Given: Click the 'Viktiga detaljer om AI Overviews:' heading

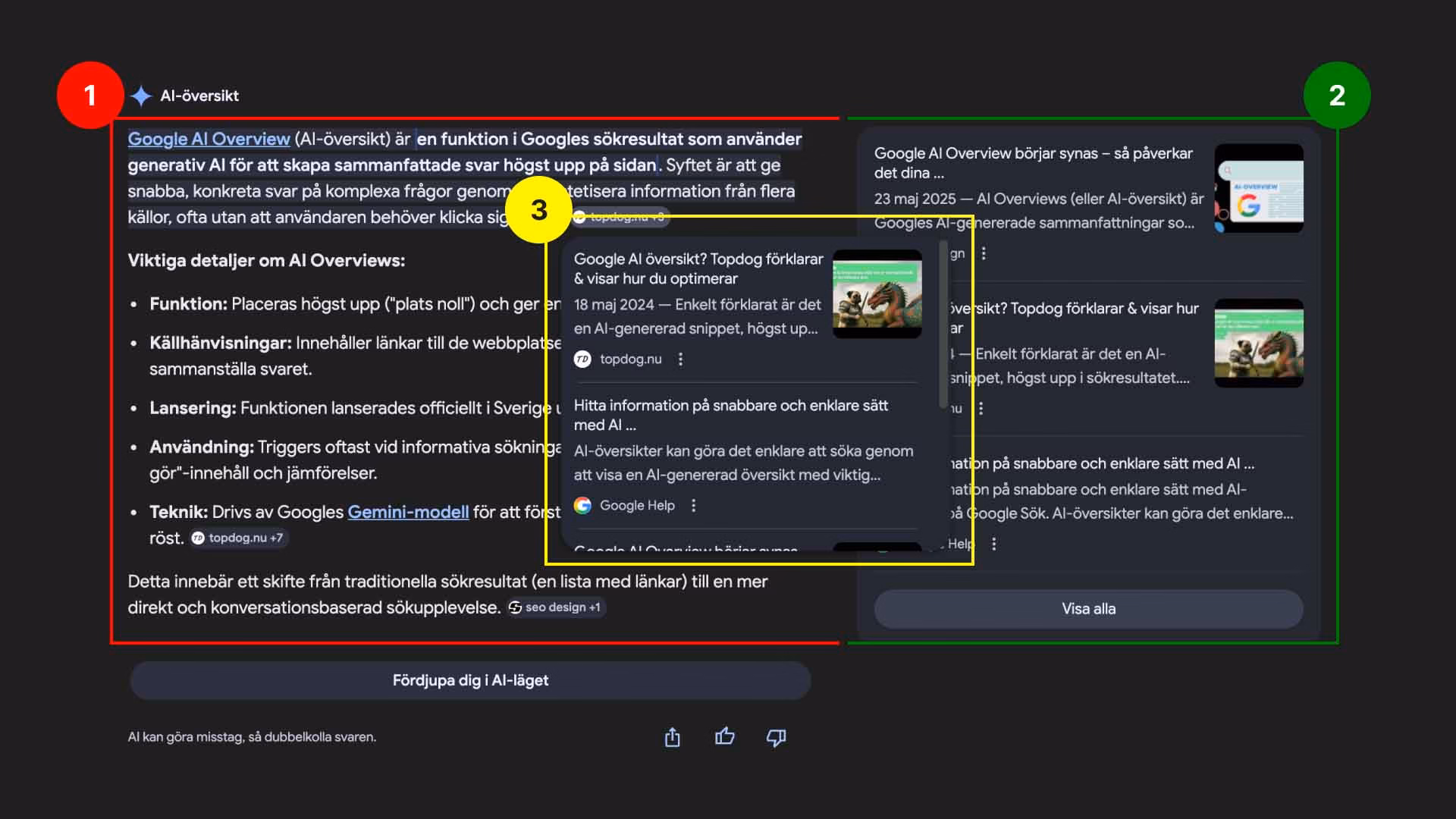Looking at the screenshot, I should coord(266,260).
